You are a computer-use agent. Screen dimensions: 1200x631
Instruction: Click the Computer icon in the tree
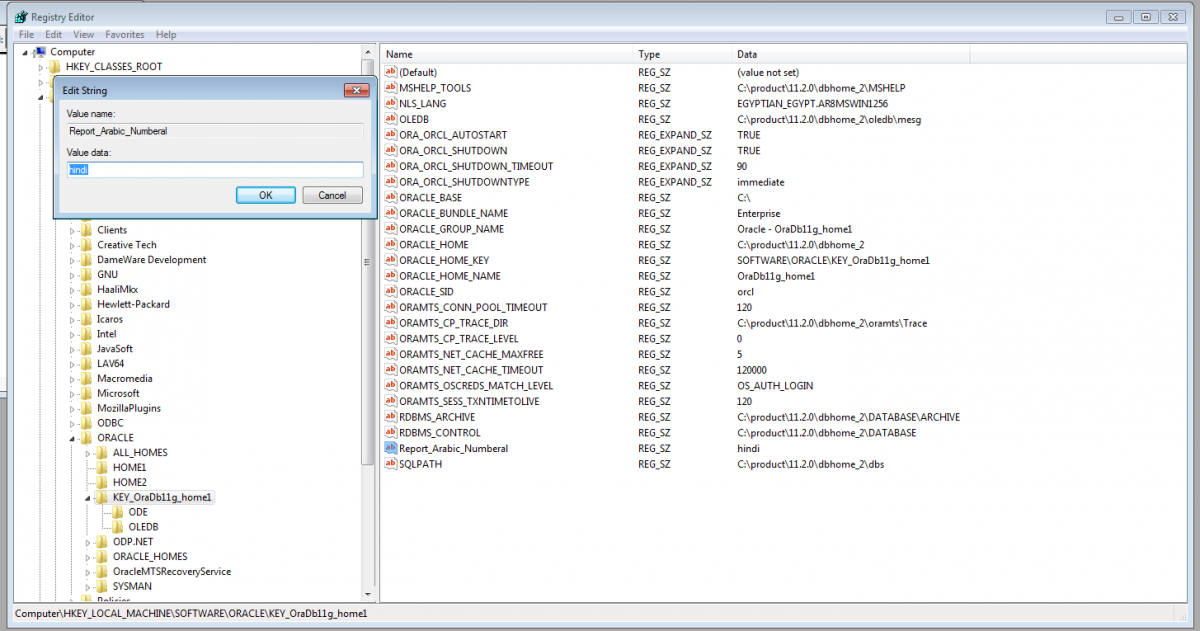(40, 52)
